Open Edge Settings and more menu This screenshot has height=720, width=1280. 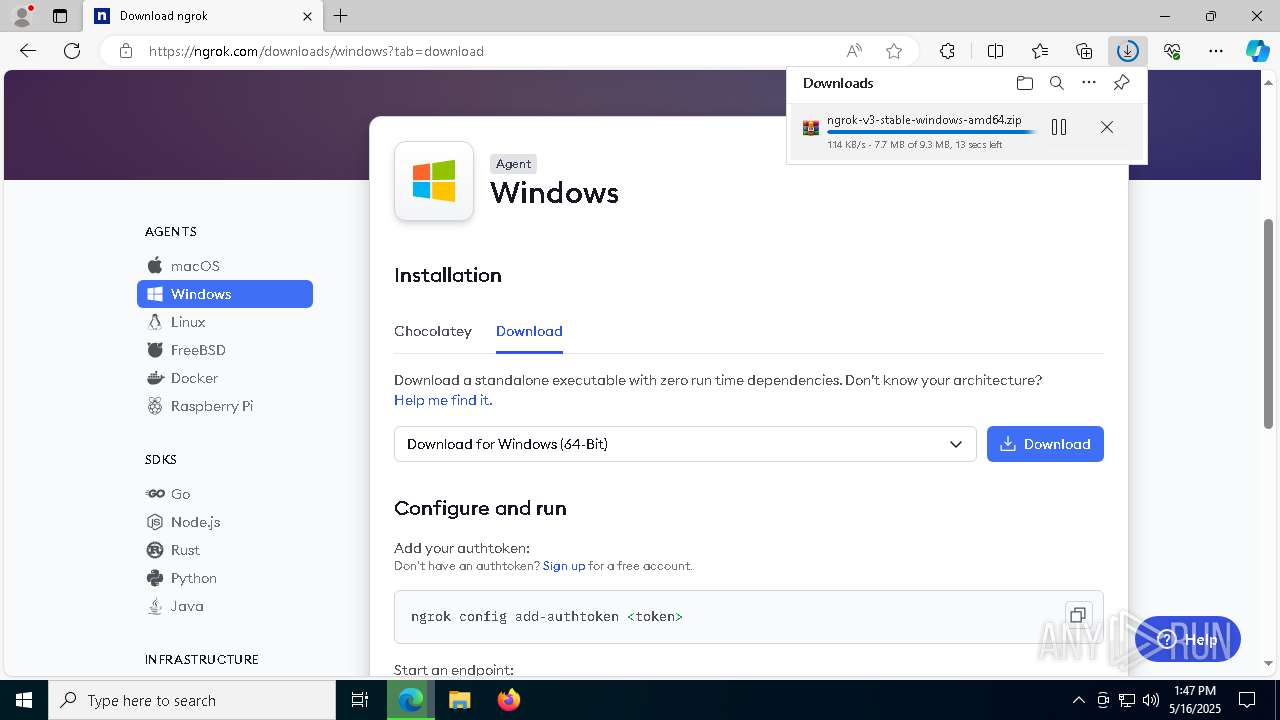(1216, 51)
